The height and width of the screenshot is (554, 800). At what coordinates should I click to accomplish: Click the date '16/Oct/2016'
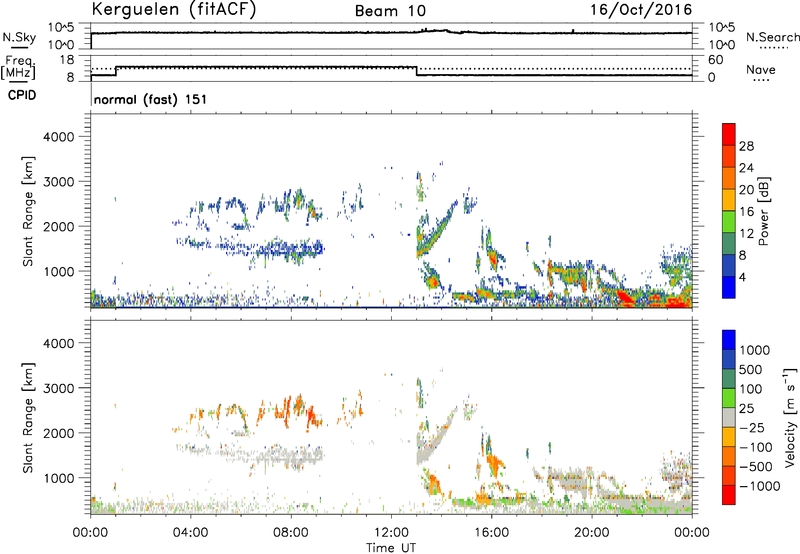[641, 10]
